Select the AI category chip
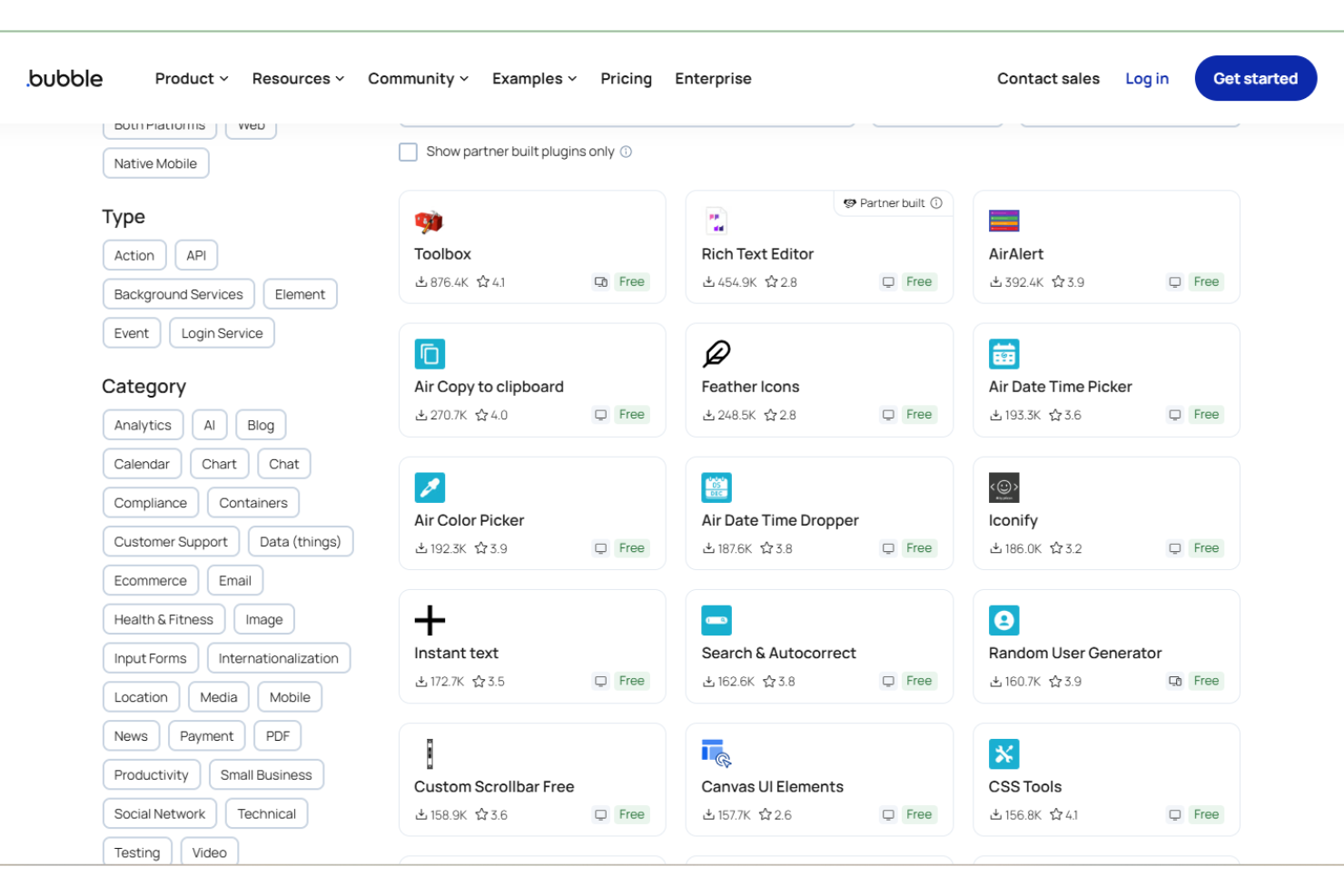The image size is (1344, 896). pos(210,425)
